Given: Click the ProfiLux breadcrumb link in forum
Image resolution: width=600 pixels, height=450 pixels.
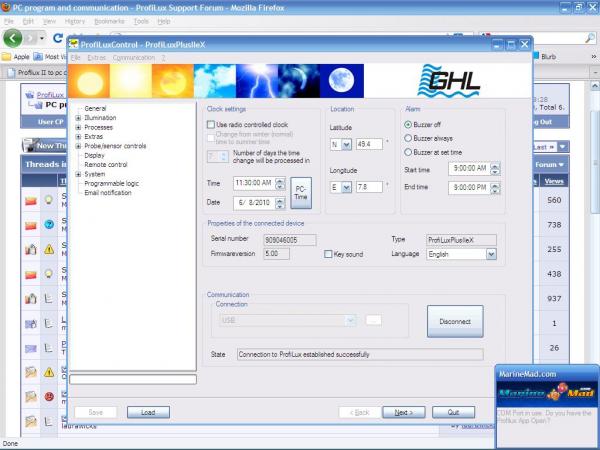Looking at the screenshot, I should (x=50, y=95).
